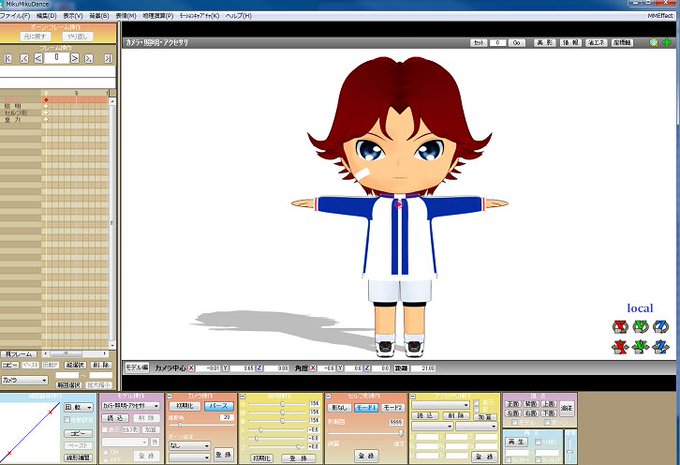
Task: Click the magnifier zoom icon in viewport
Action: (x=653, y=43)
